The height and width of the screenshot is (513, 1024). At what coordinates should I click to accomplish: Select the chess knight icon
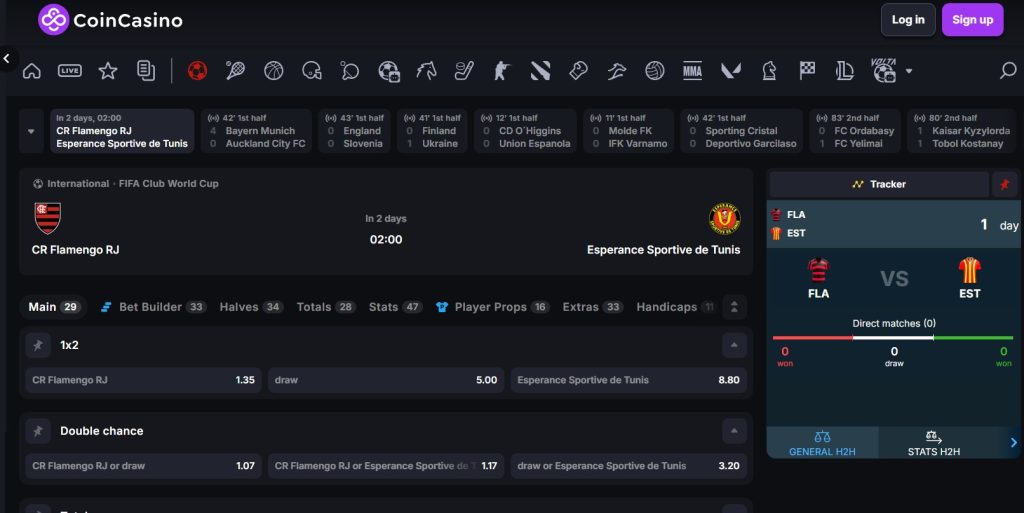(769, 70)
